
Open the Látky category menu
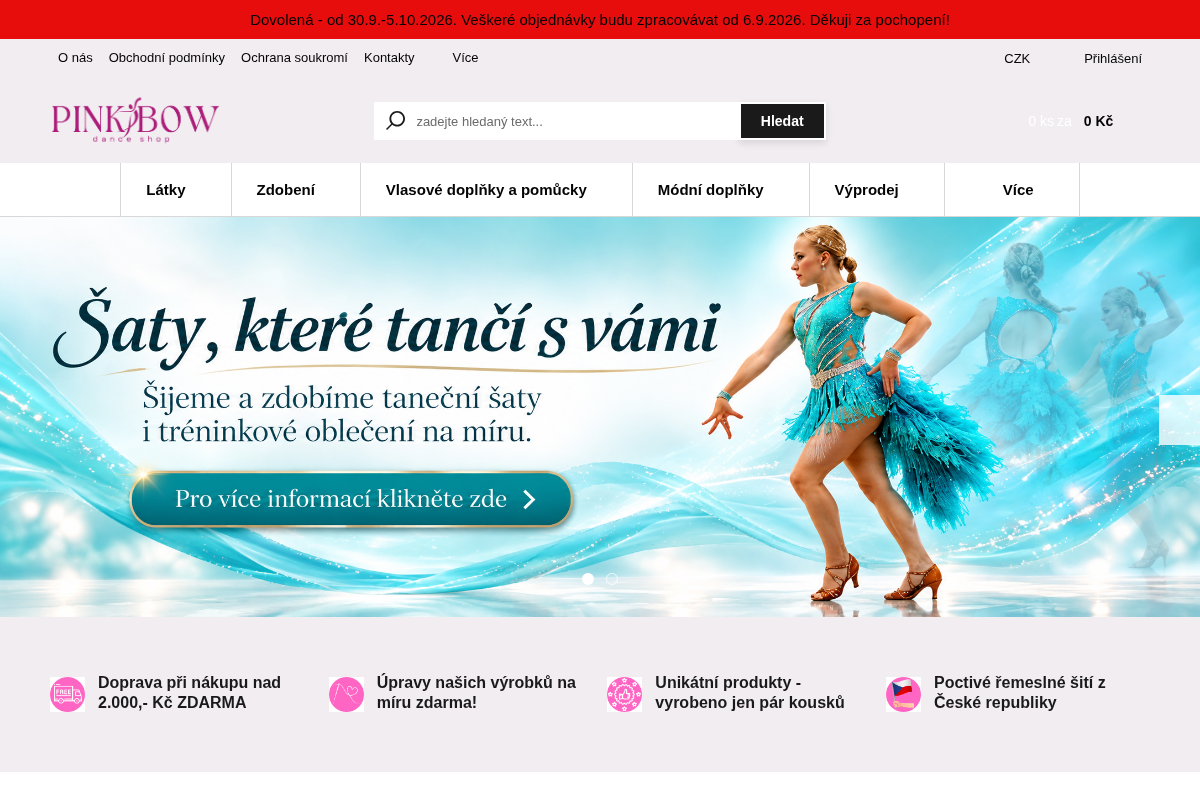click(166, 190)
